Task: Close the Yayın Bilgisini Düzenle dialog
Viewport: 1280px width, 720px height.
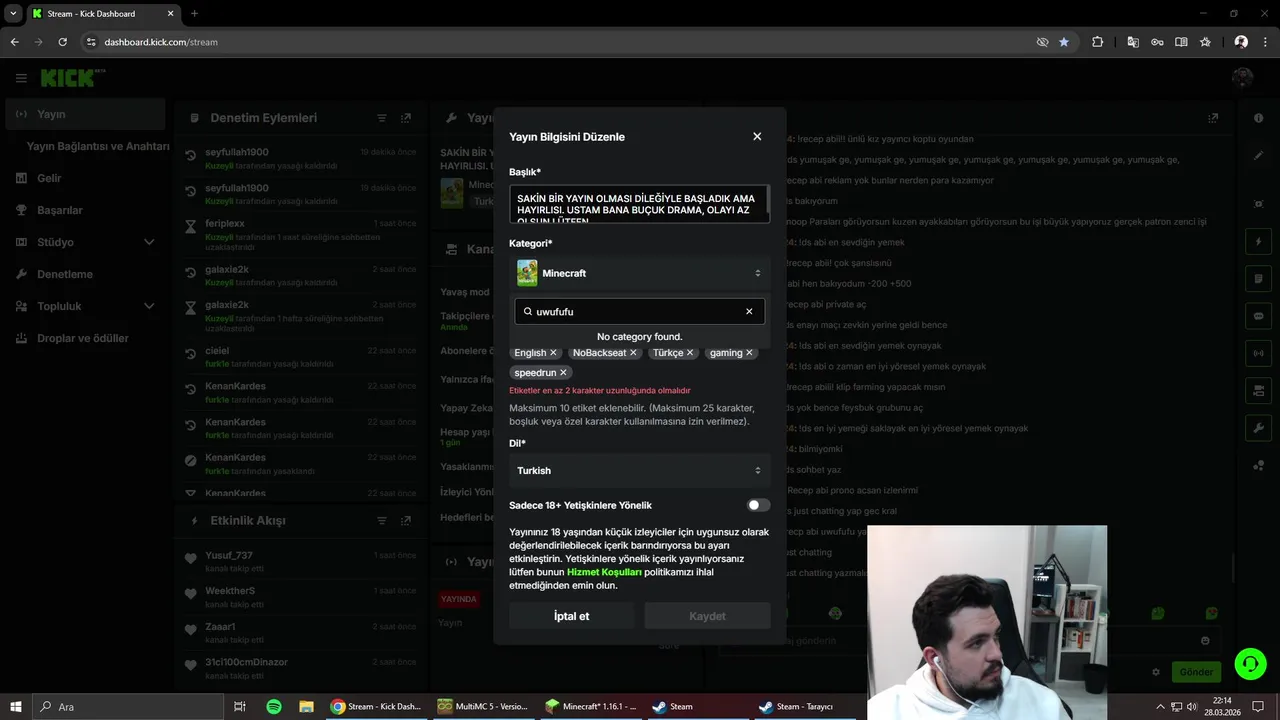Action: [x=757, y=136]
